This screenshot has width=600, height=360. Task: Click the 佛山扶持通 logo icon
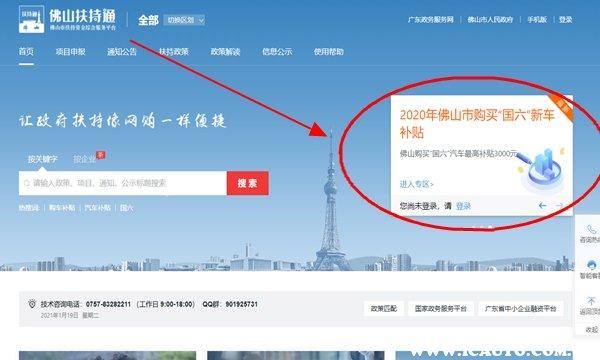31,19
